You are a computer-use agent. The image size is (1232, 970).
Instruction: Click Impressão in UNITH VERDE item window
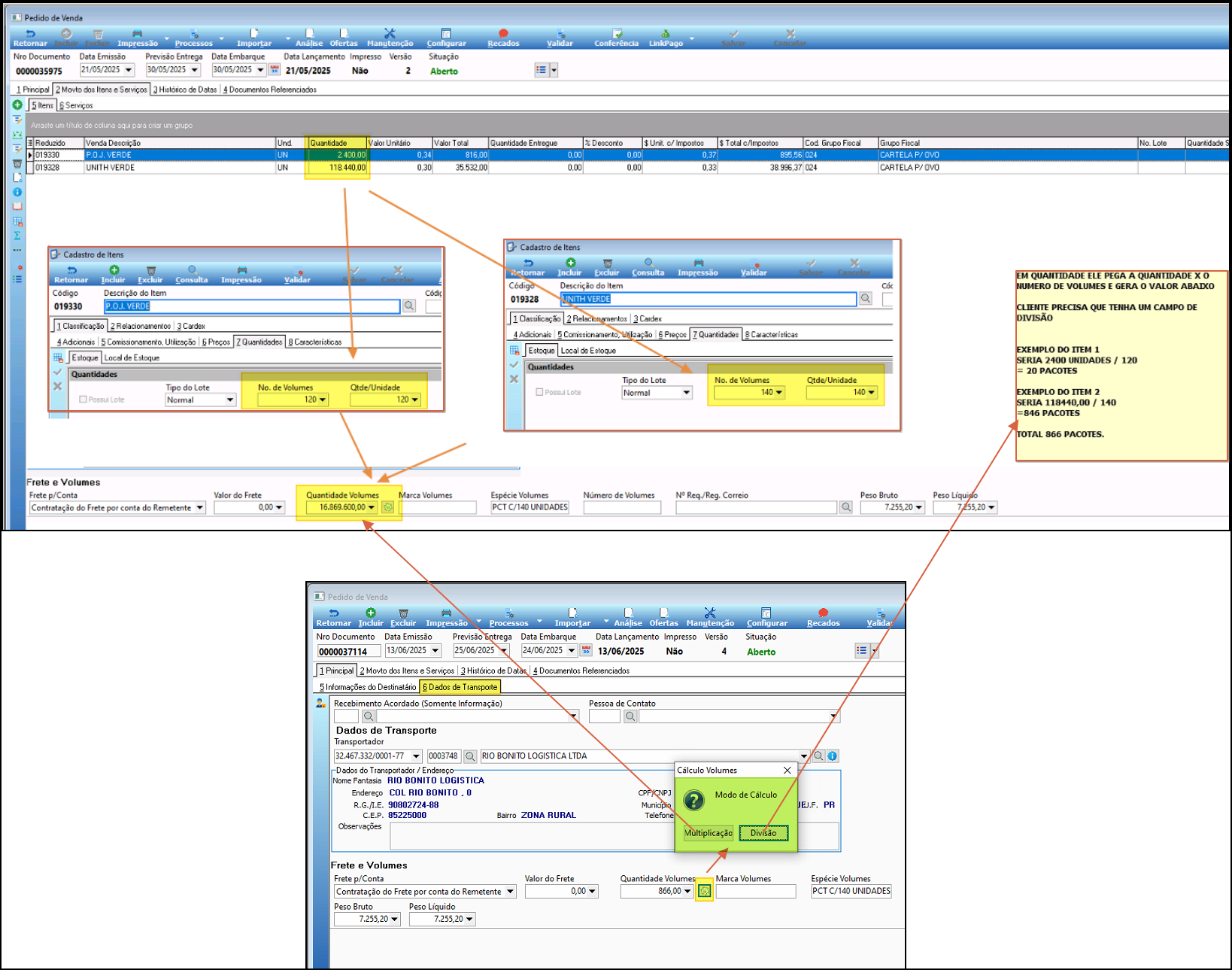pos(698,267)
